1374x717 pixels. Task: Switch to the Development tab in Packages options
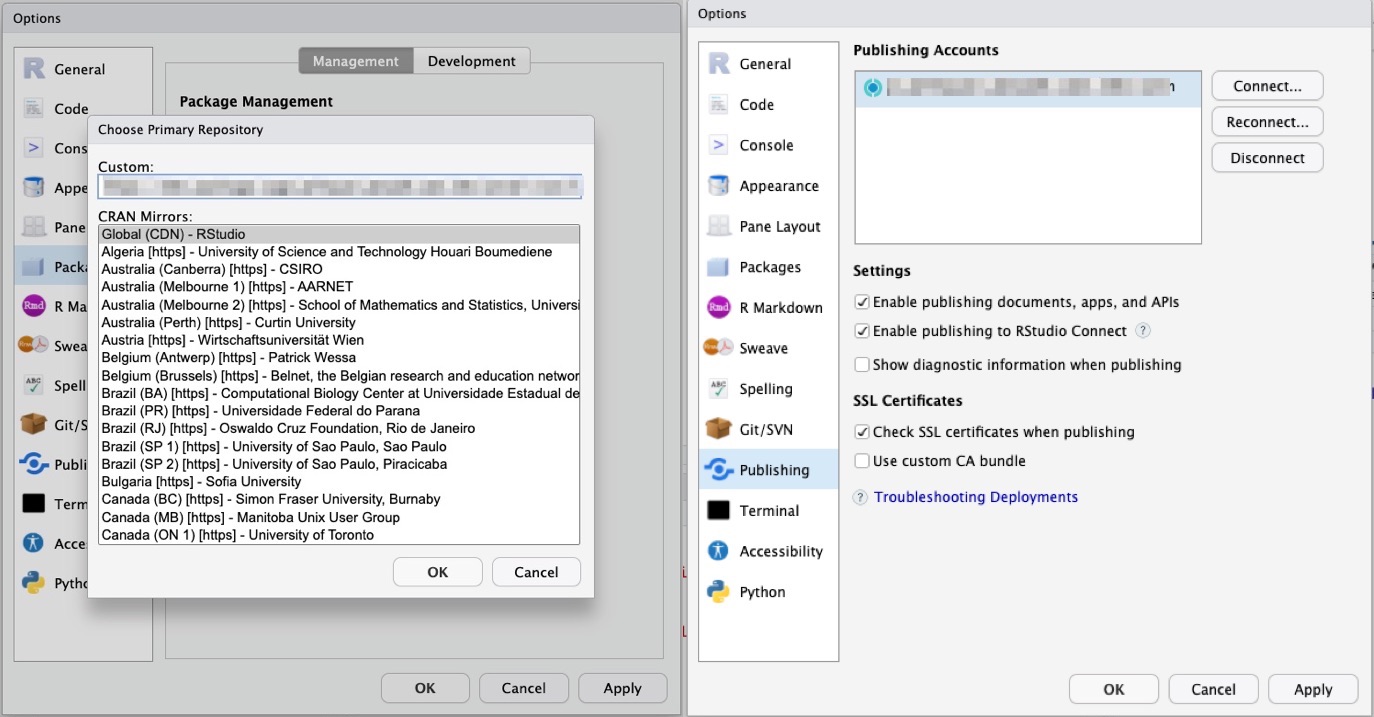472,61
